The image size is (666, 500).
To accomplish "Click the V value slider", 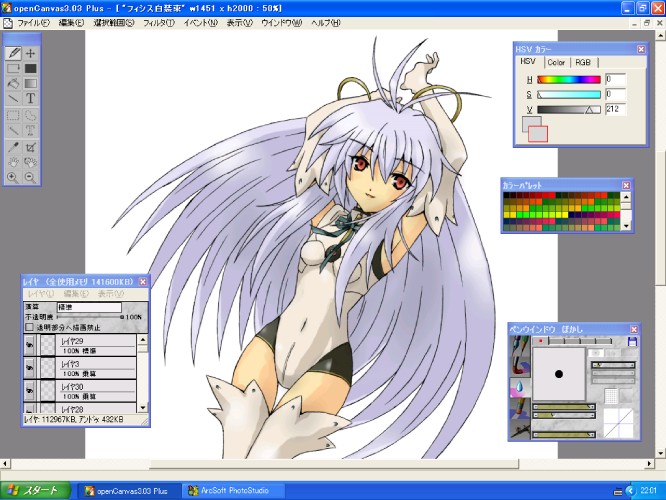I will click(x=569, y=110).
